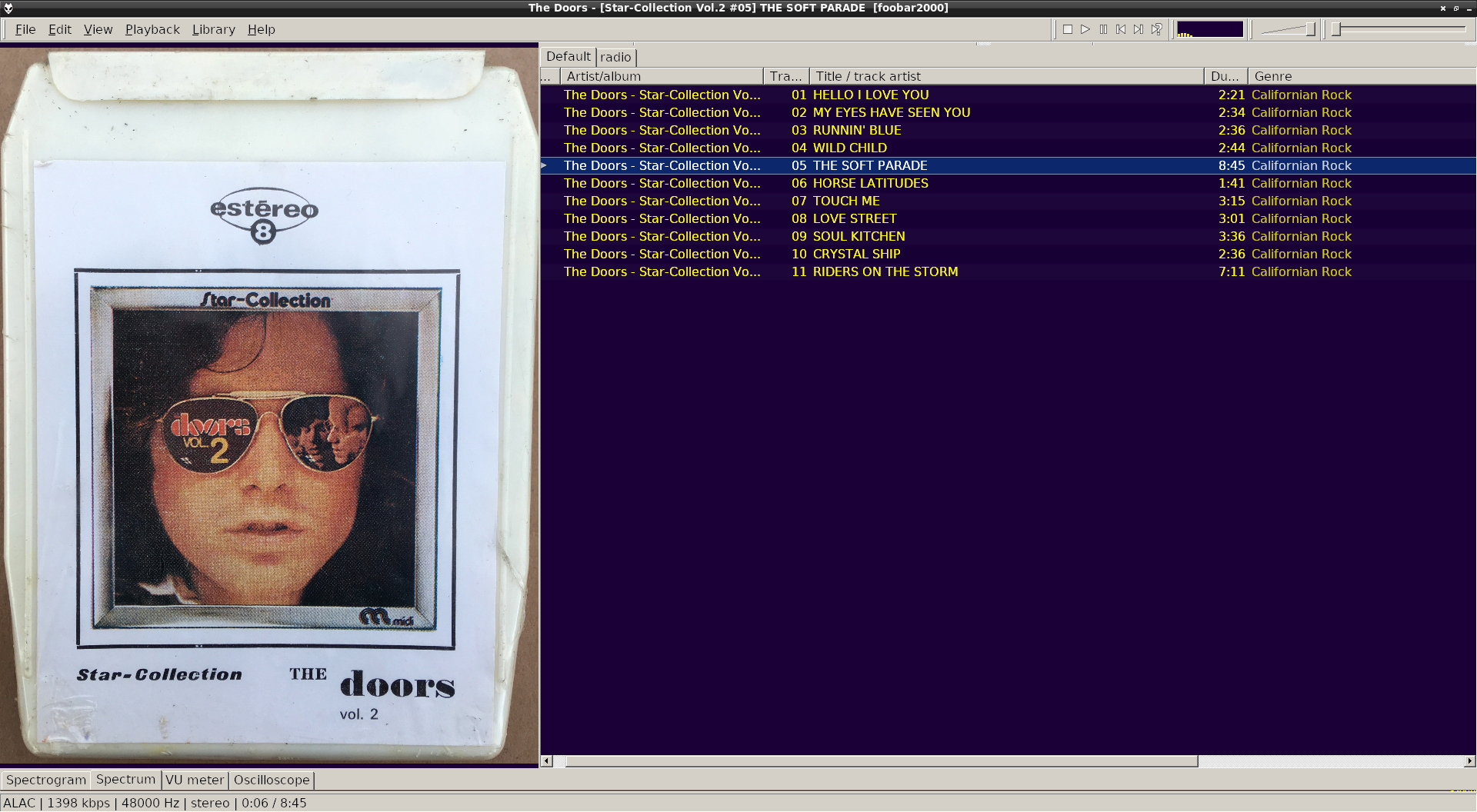
Task: Open the View menu
Action: coord(98,29)
